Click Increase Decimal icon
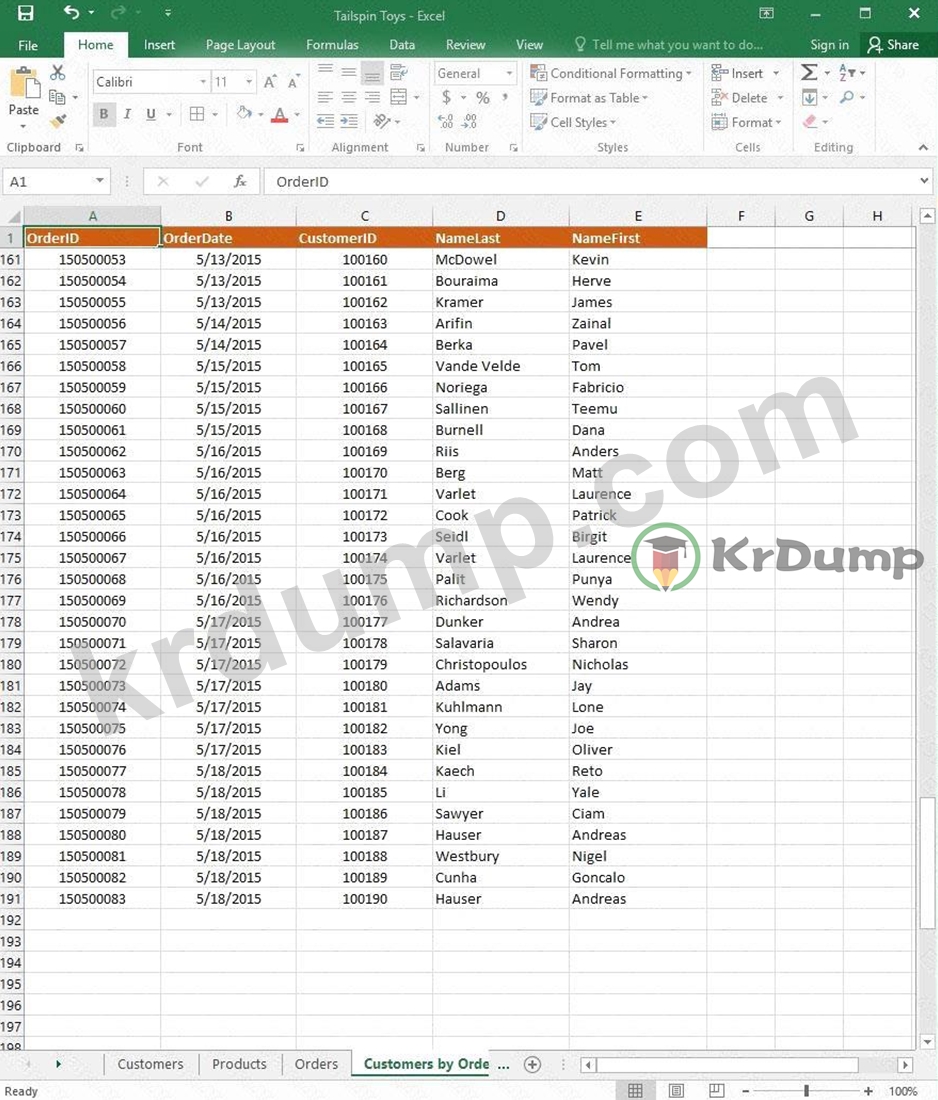The width and height of the screenshot is (938, 1100). tap(445, 121)
